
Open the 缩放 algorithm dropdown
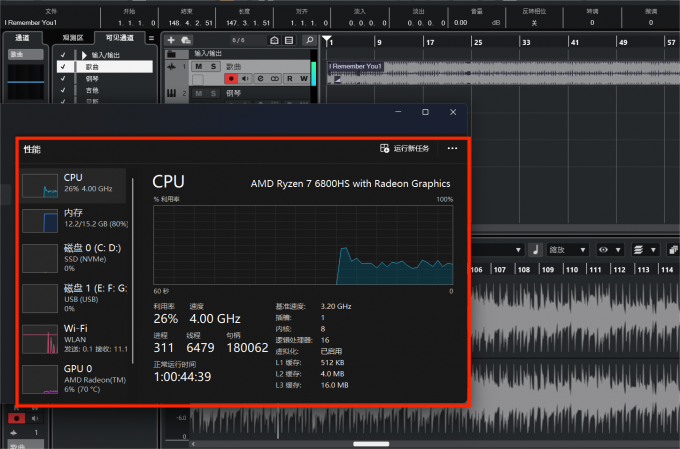point(567,250)
